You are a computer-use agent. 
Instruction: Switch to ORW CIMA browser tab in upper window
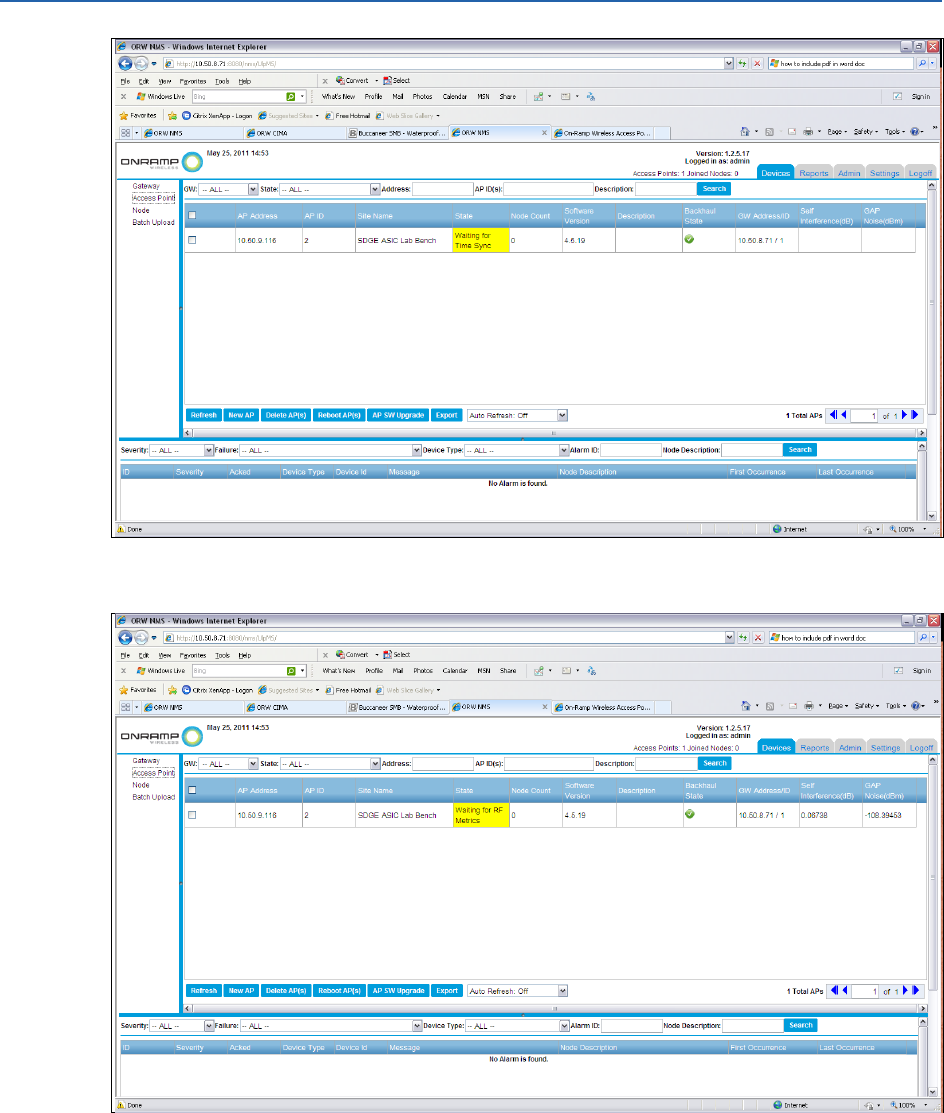296,133
